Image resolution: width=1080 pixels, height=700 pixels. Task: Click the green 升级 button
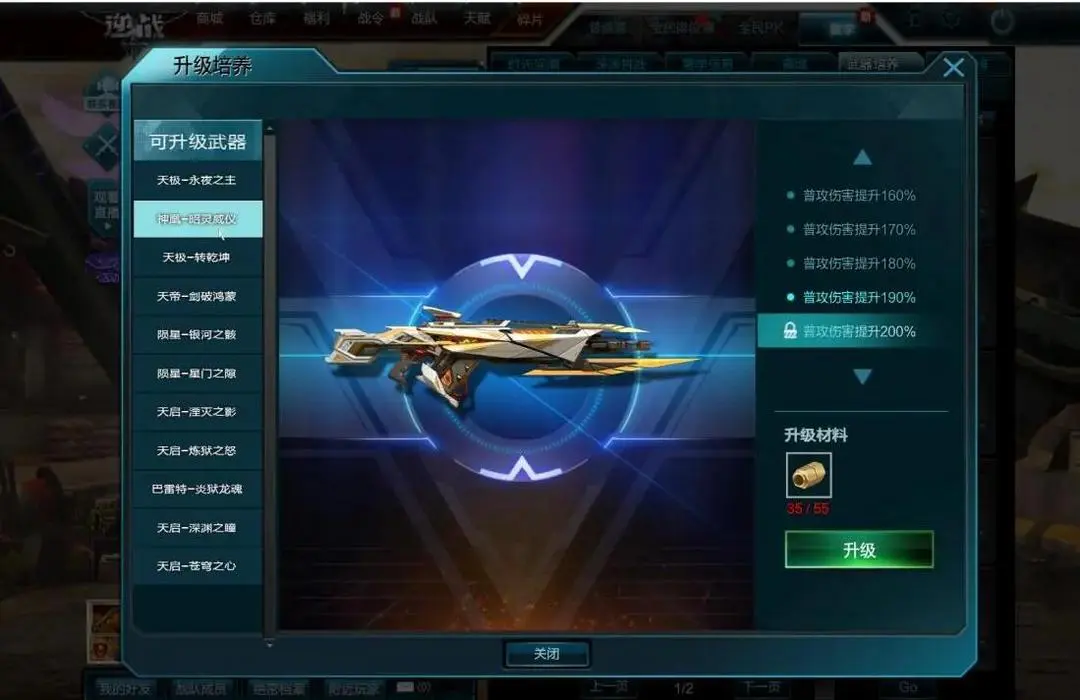pos(859,550)
